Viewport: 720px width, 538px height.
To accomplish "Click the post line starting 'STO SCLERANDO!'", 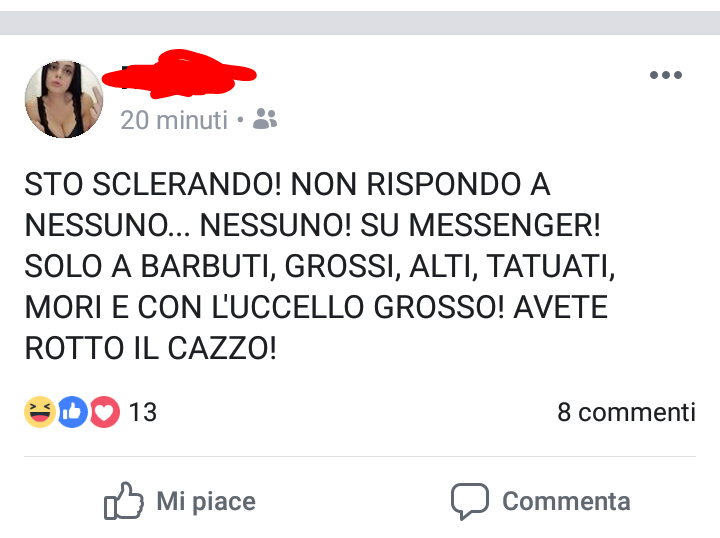I will click(287, 185).
